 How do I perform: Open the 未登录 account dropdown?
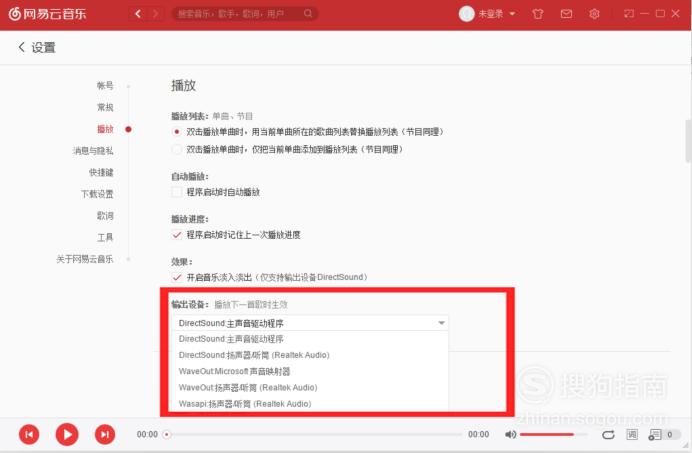pyautogui.click(x=497, y=14)
